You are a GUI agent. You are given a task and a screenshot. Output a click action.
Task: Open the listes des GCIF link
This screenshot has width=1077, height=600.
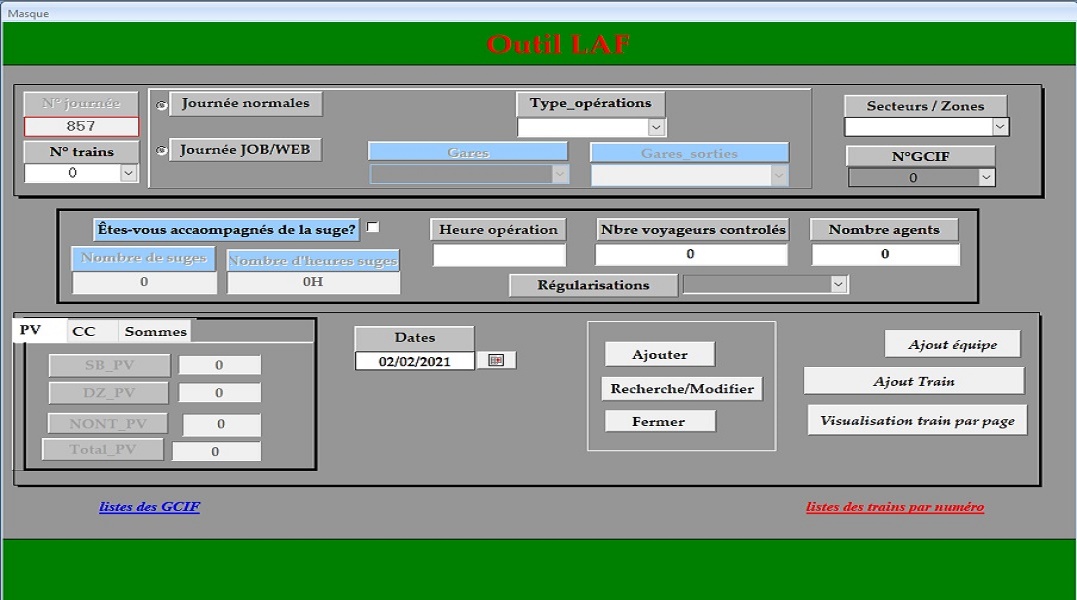149,507
